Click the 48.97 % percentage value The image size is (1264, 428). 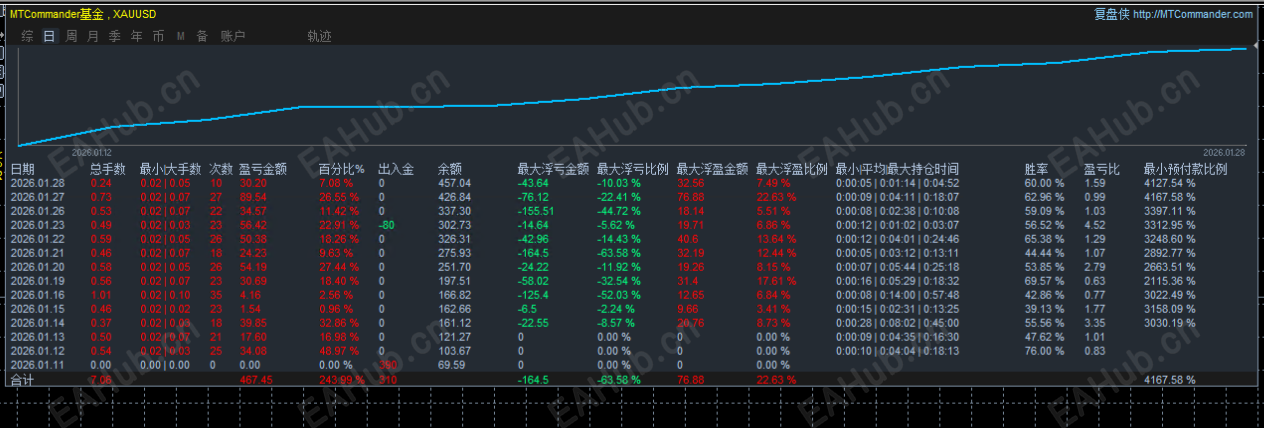(x=340, y=351)
